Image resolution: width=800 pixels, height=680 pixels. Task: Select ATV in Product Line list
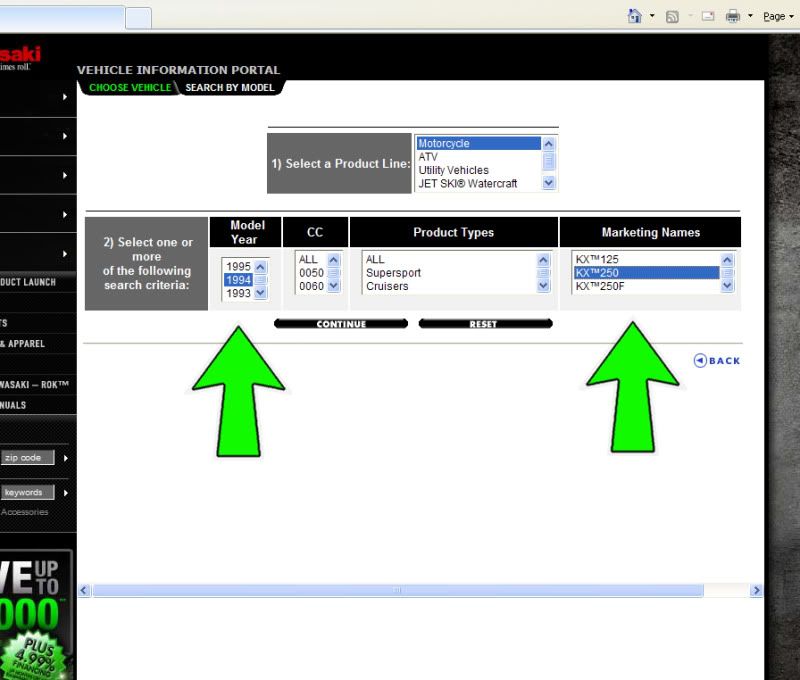pos(479,157)
